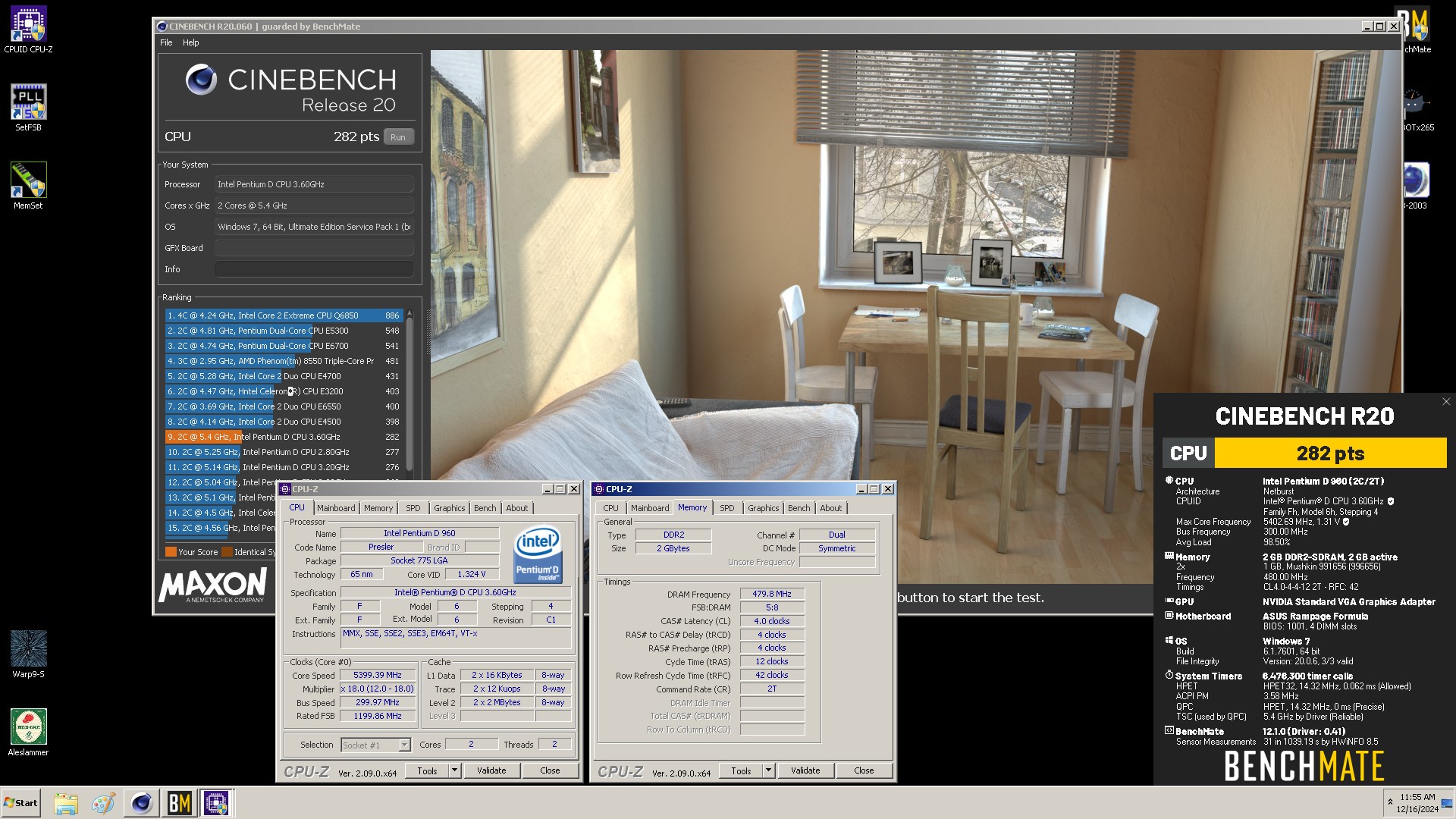The height and width of the screenshot is (819, 1456).
Task: Click the BenchMate Motherboard section icon
Action: coord(1169,615)
